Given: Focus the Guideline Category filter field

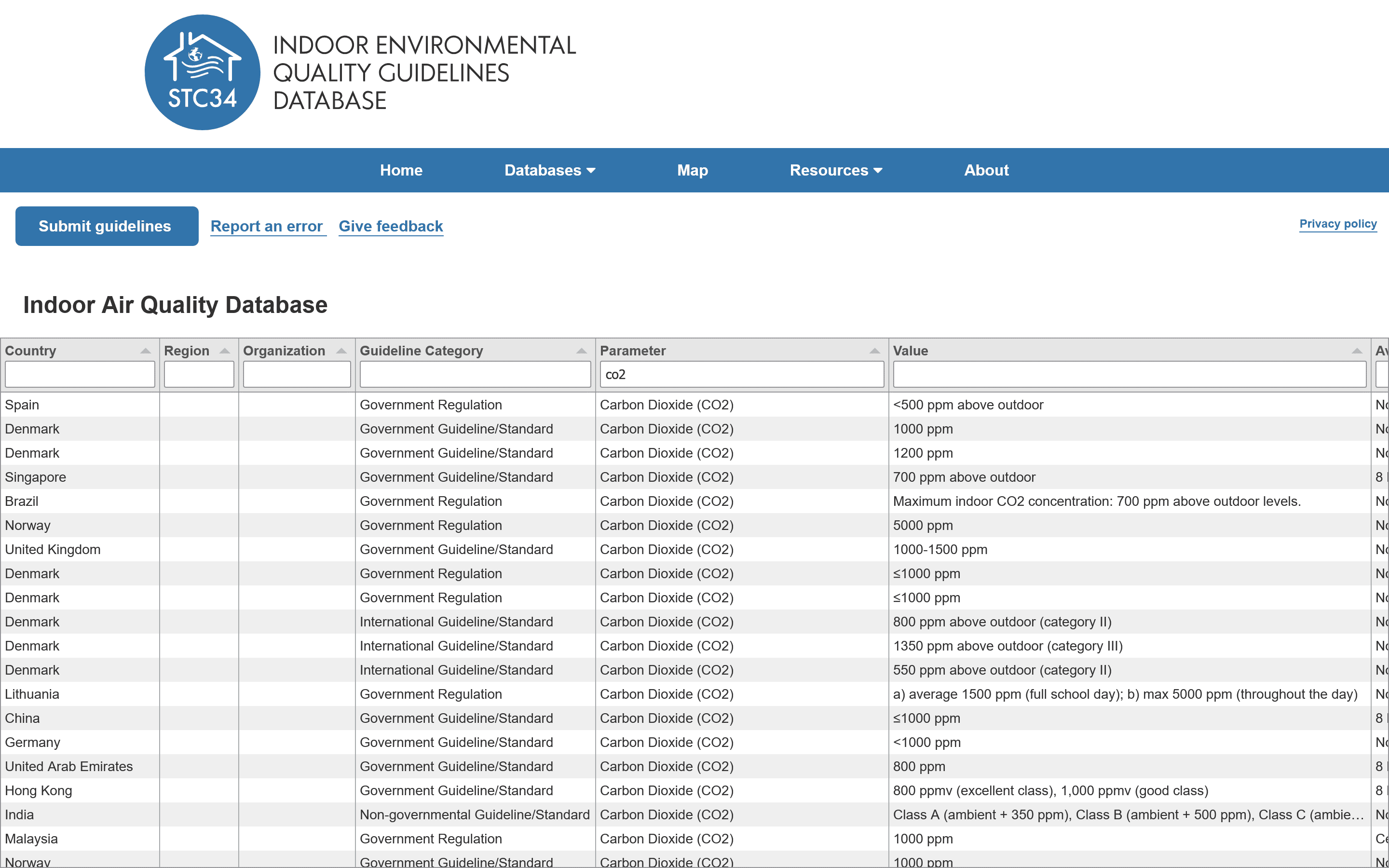Looking at the screenshot, I should coord(475,374).
